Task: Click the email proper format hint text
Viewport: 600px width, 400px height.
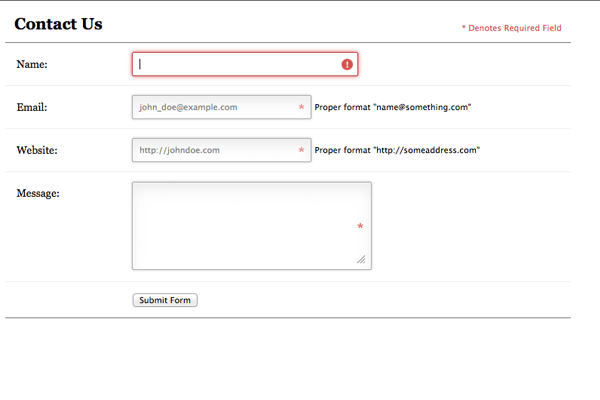Action: pos(392,107)
